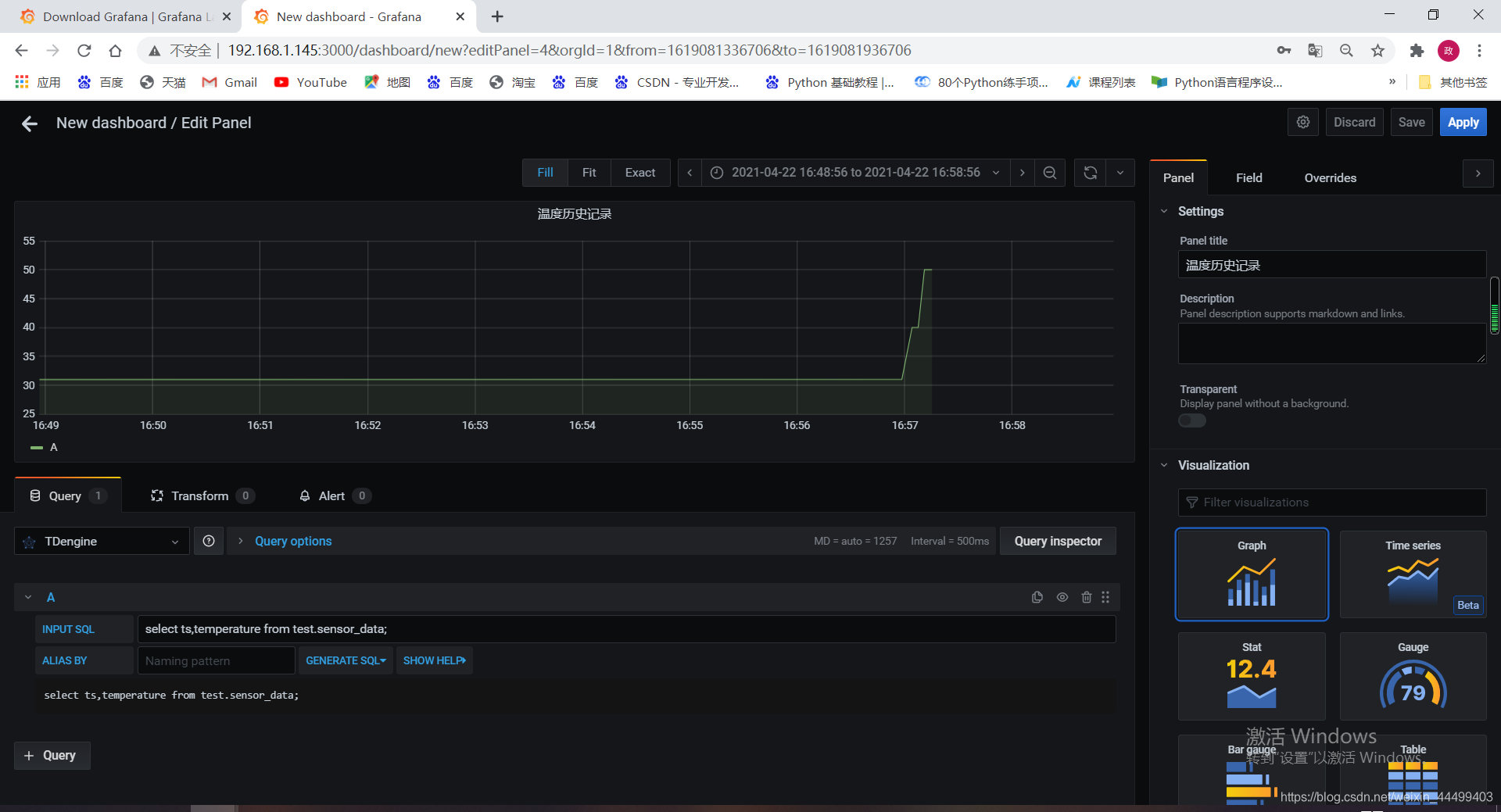Viewport: 1501px width, 812px height.
Task: Filter visualizations search box
Action: coord(1332,503)
